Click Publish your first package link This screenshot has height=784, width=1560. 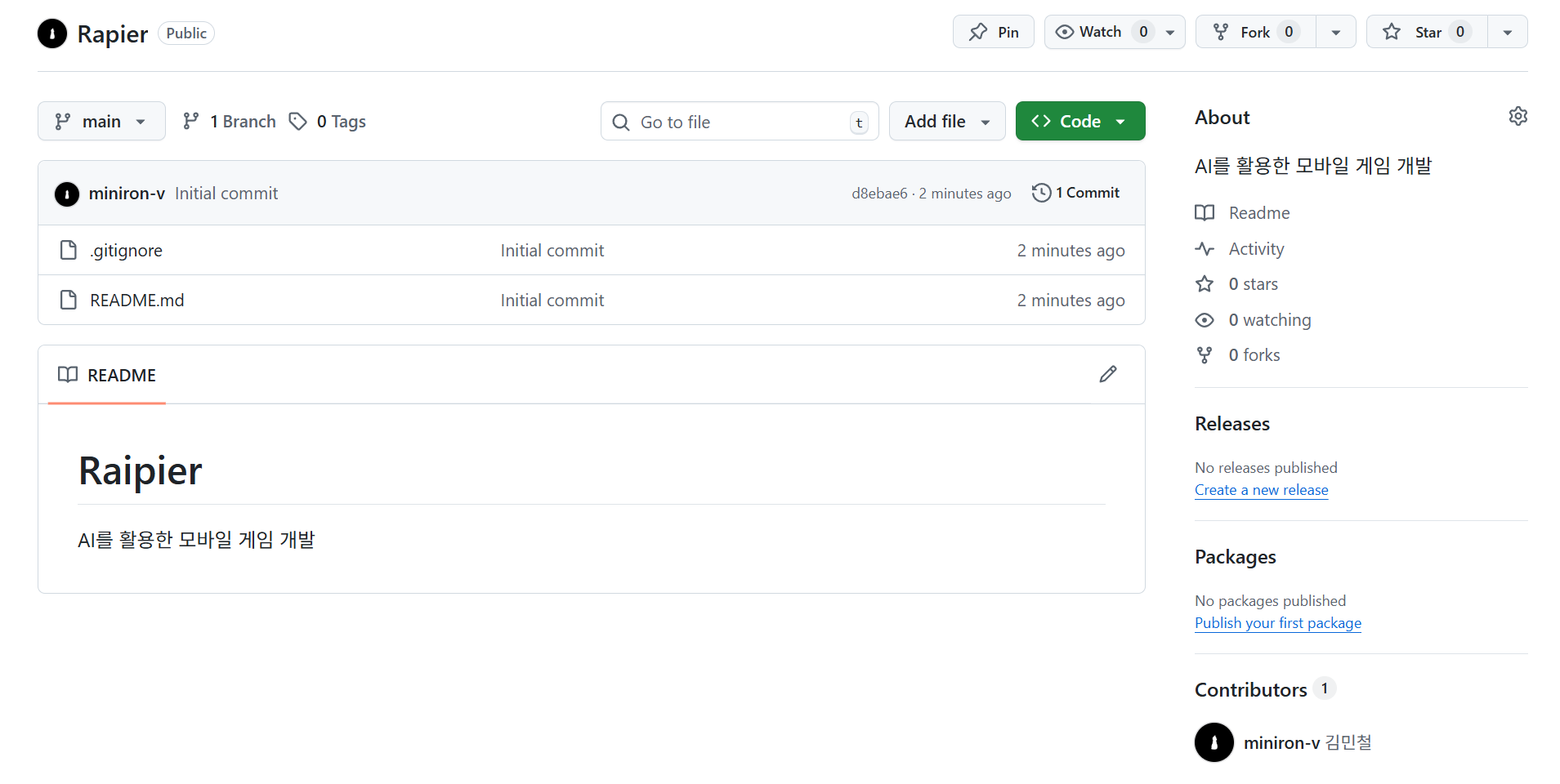point(1278,623)
